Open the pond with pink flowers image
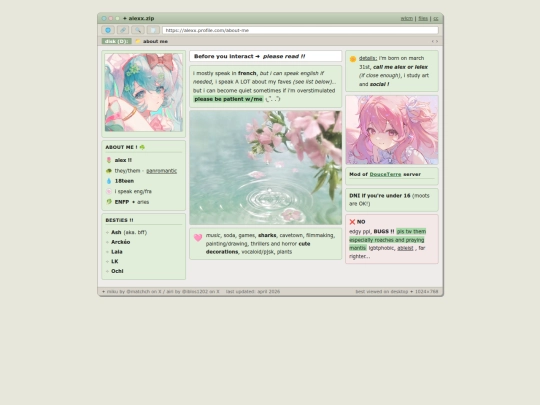This screenshot has height=405, width=540. click(x=266, y=168)
